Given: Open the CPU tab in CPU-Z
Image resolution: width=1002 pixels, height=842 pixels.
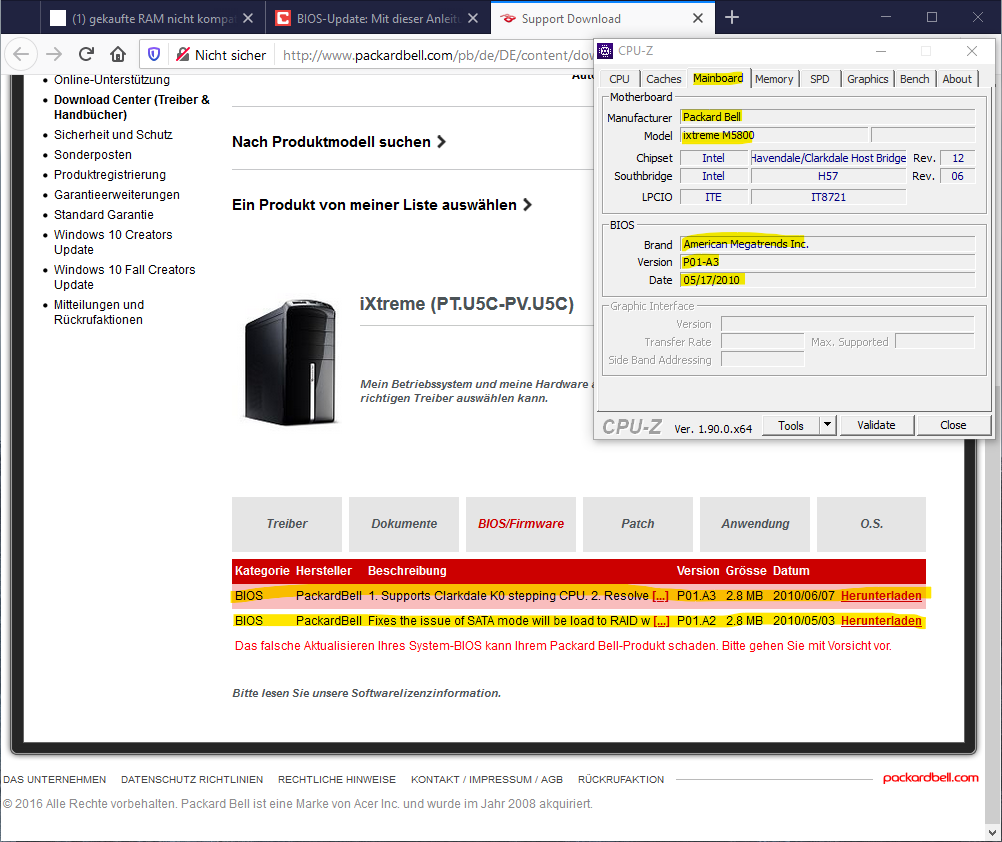Looking at the screenshot, I should pyautogui.click(x=619, y=79).
